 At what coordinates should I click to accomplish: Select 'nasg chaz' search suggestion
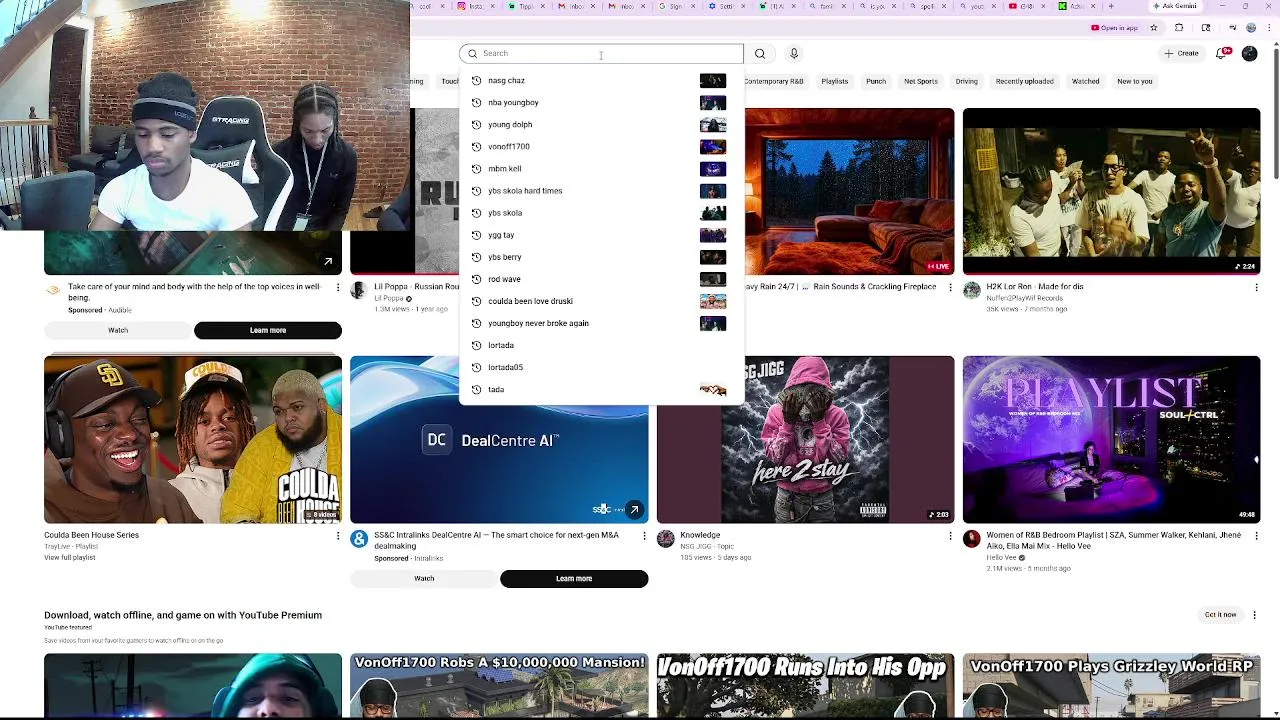pos(601,80)
